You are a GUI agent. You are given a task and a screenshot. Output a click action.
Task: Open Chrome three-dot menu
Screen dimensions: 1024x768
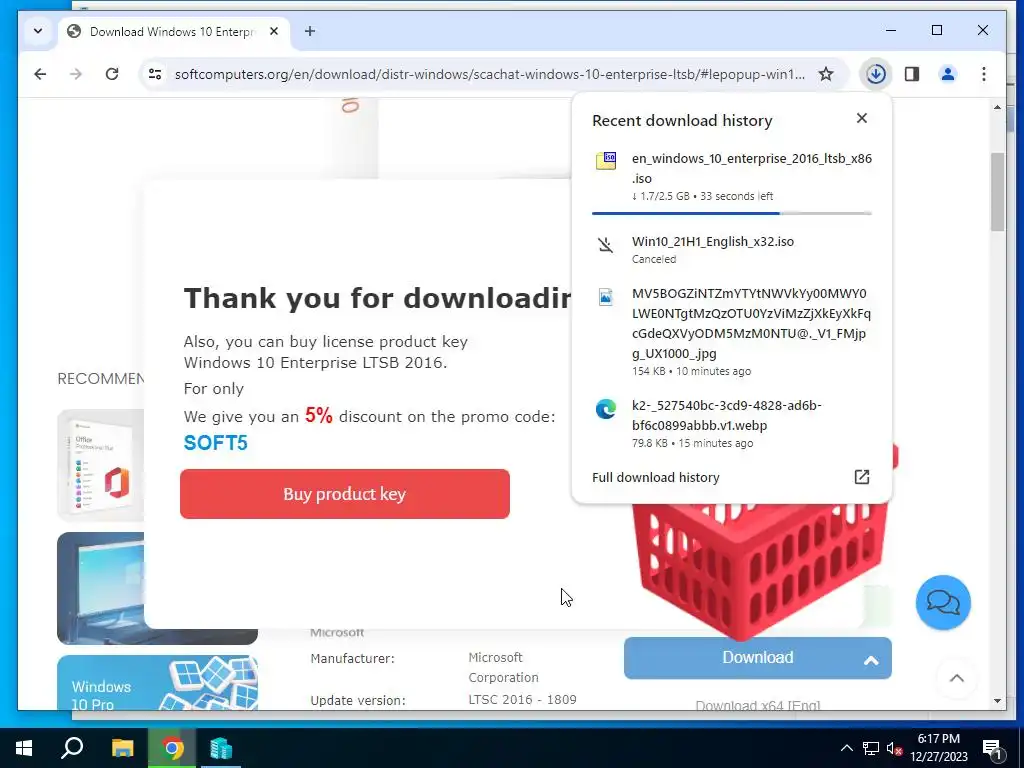point(984,74)
